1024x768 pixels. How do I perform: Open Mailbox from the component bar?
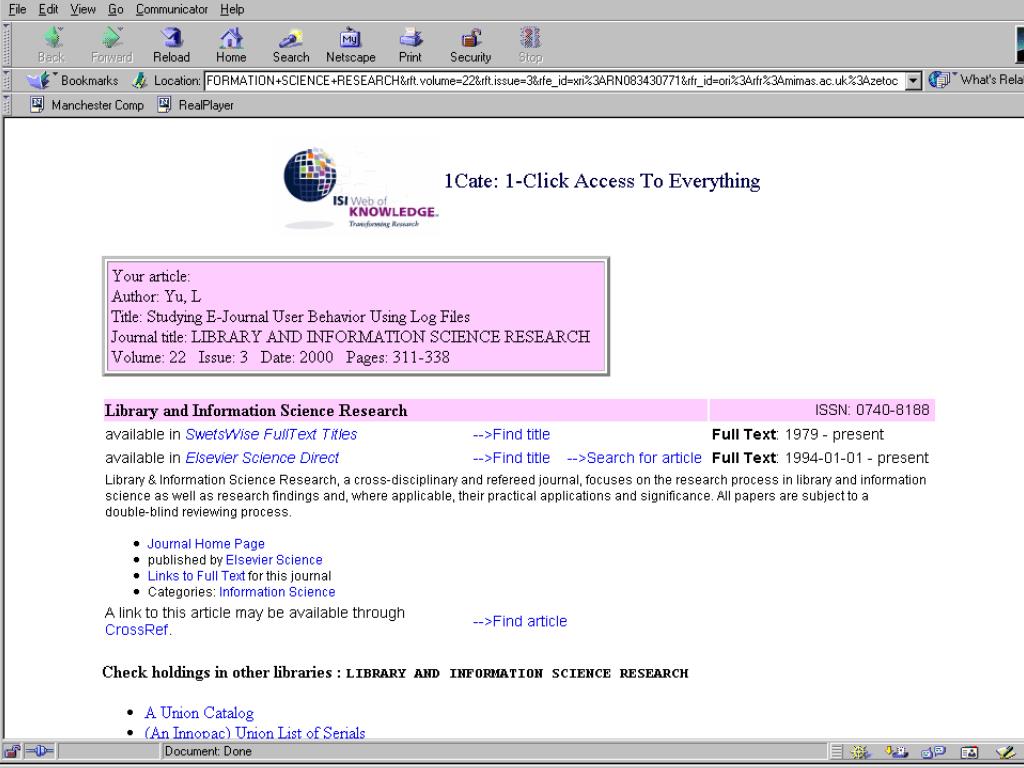[x=897, y=752]
